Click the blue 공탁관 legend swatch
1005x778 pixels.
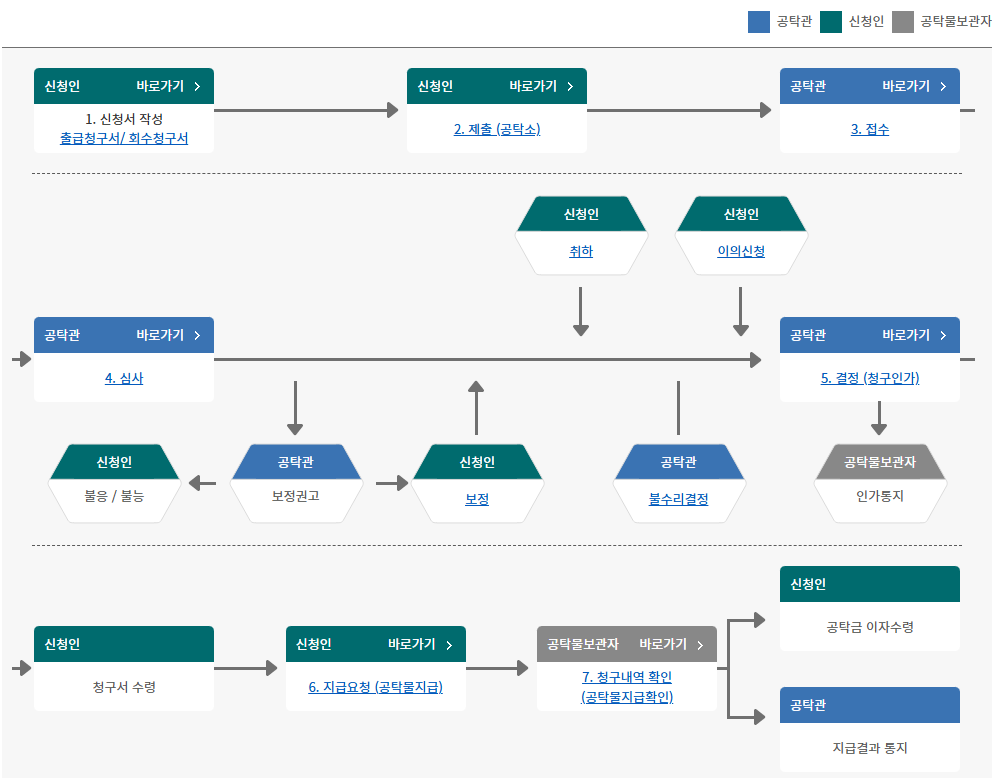pyautogui.click(x=759, y=21)
